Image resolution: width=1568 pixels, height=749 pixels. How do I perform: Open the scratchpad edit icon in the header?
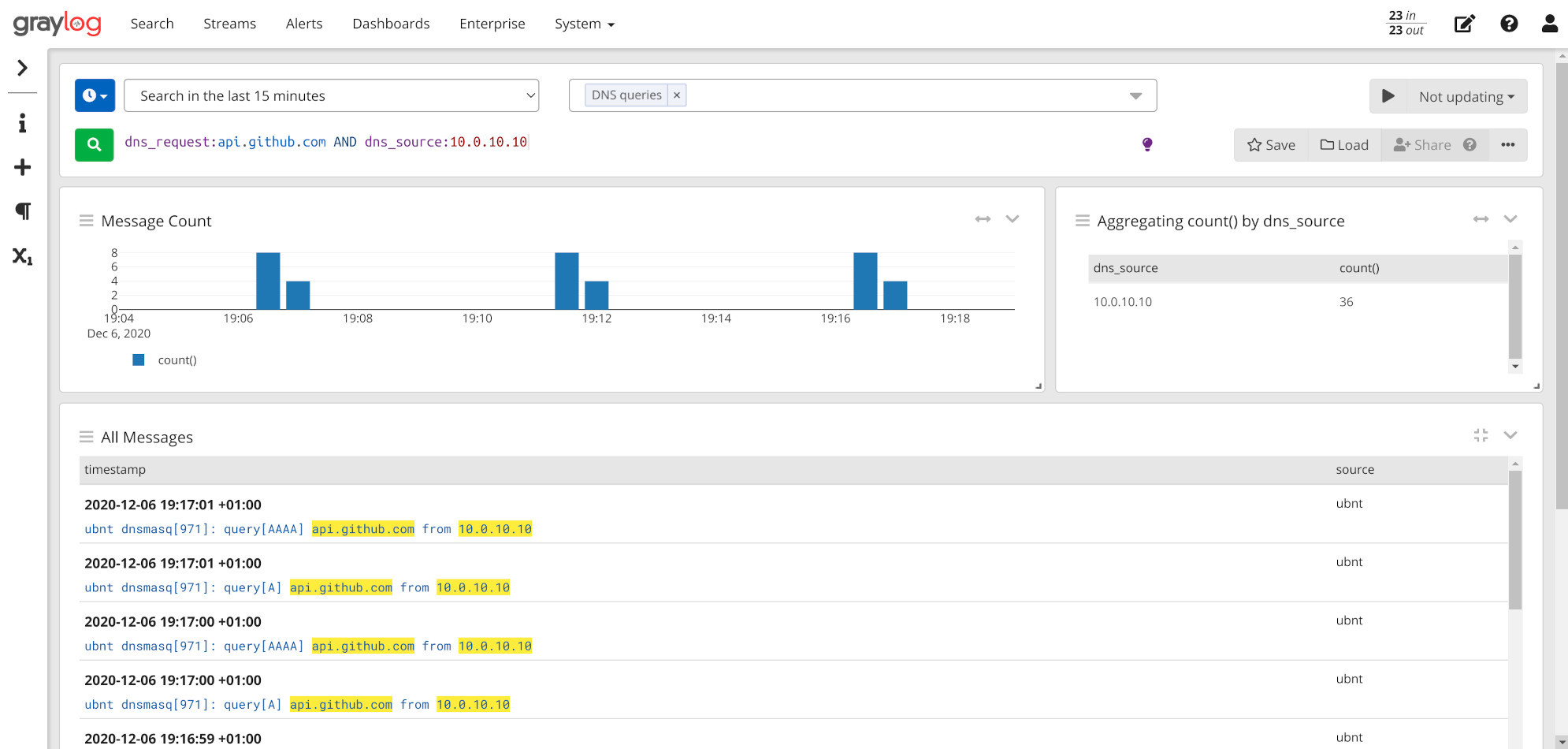pos(1464,24)
